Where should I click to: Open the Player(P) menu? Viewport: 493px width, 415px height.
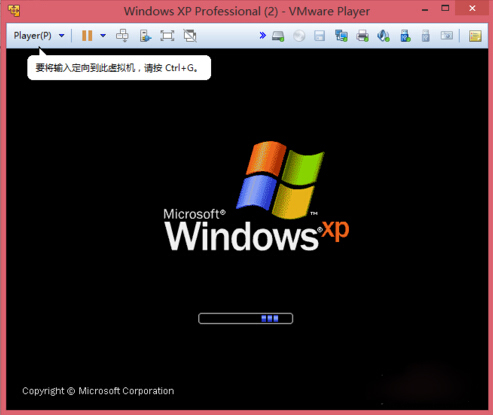pyautogui.click(x=32, y=35)
